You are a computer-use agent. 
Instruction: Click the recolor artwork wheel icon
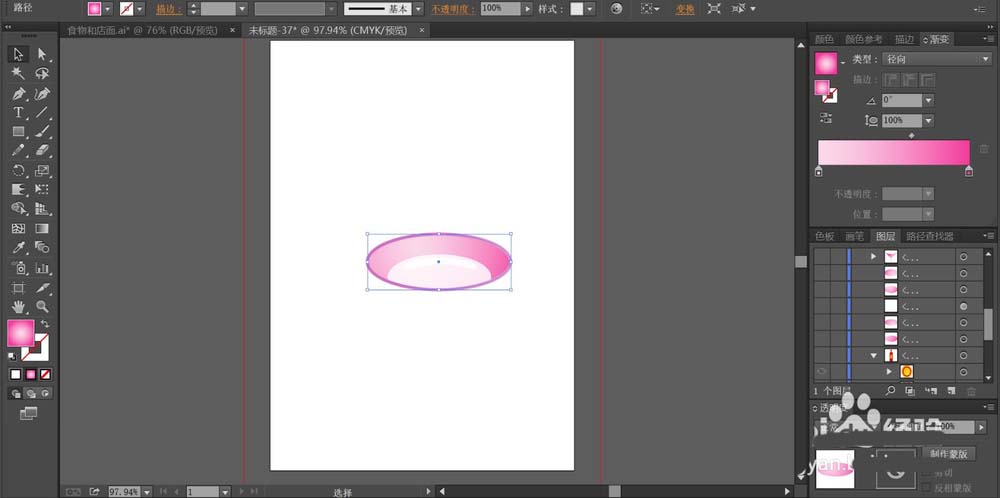tap(615, 8)
